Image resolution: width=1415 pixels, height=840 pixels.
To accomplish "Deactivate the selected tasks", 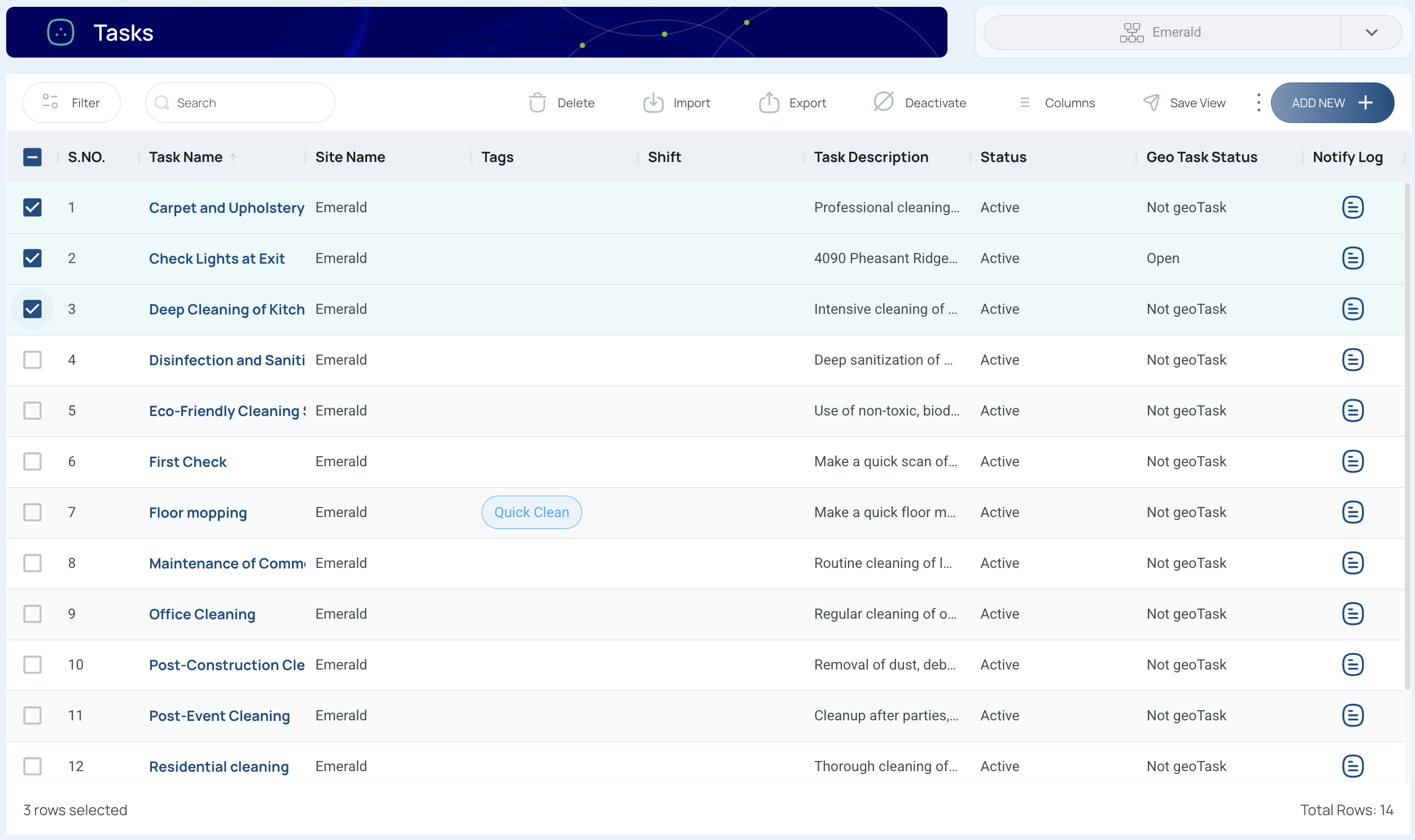I will coord(919,102).
